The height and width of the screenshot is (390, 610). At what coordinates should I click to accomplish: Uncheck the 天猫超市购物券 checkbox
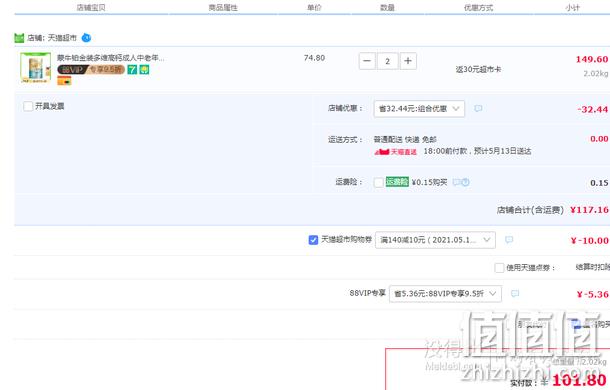313,240
